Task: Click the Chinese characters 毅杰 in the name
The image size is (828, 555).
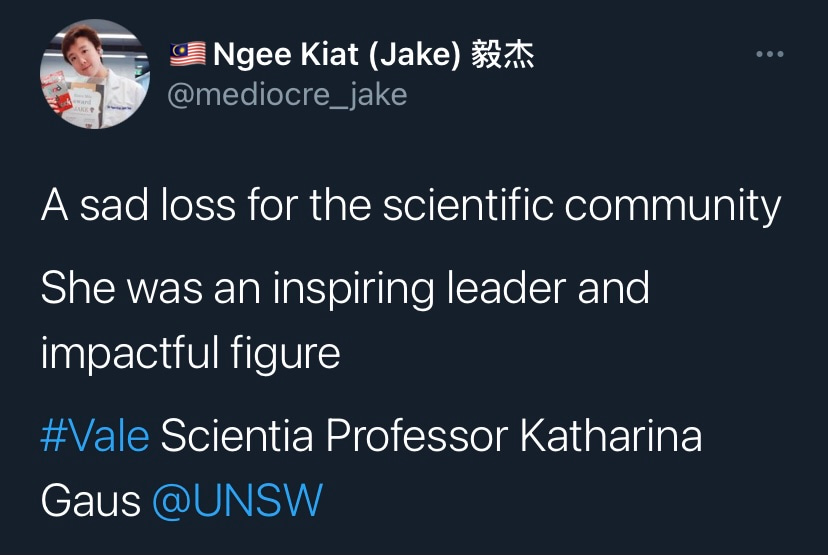Action: [x=503, y=55]
